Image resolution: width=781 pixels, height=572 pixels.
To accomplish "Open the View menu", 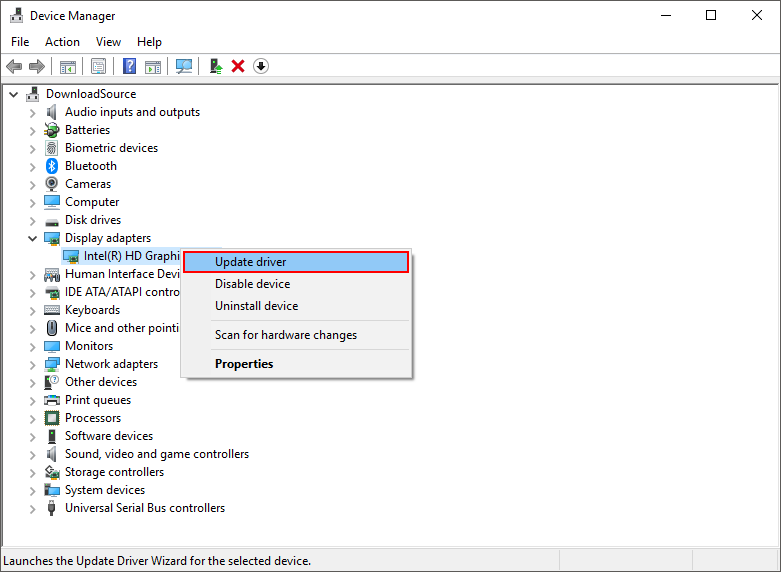I will tap(108, 42).
